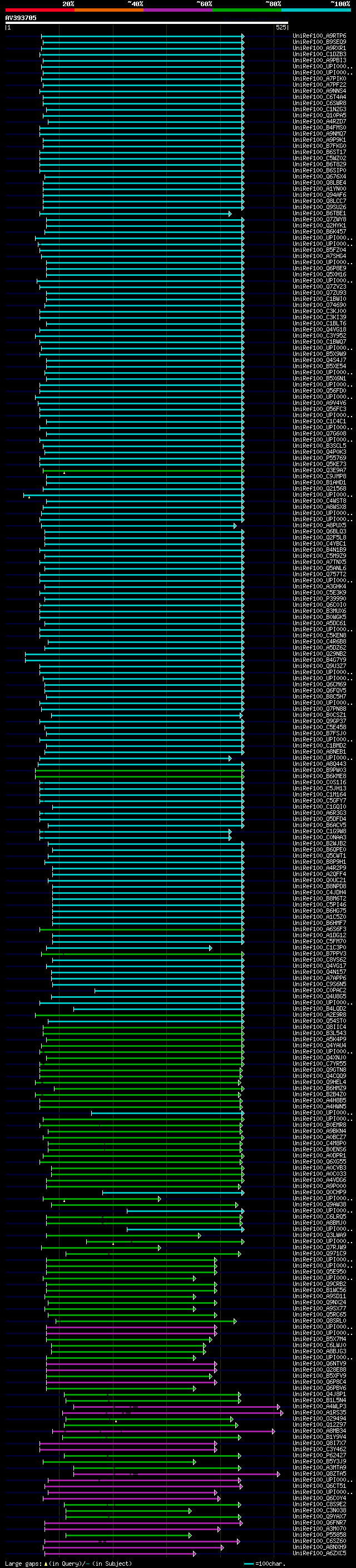356x1568 pixels.
Task: Select the UniRef100_A9SD11 label
Action: coord(319,1296)
